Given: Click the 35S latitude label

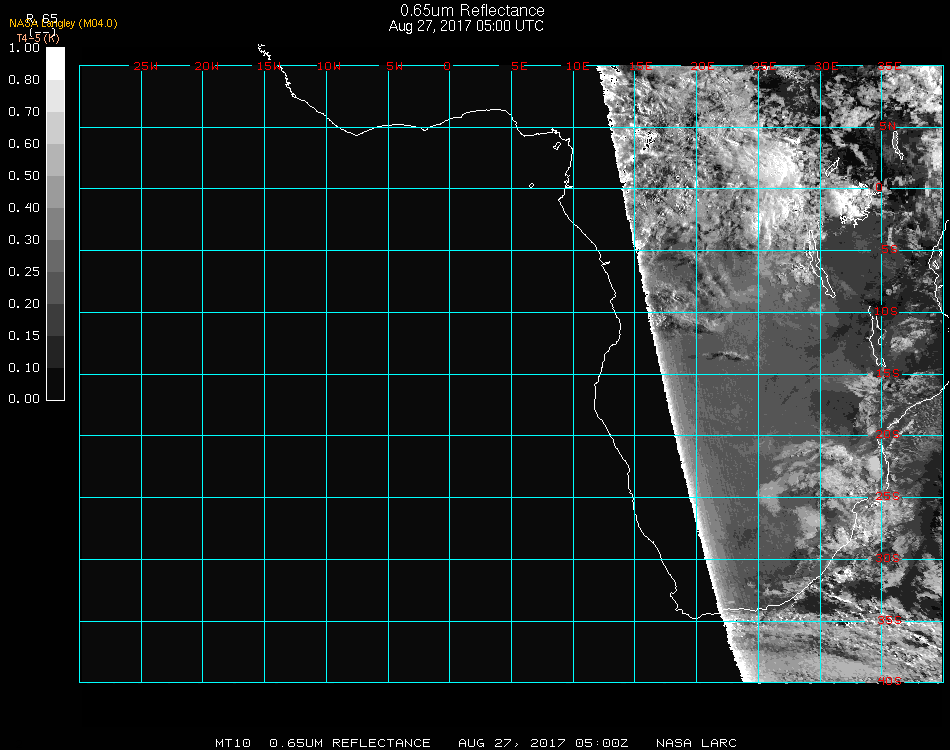Looking at the screenshot, I should coord(889,620).
